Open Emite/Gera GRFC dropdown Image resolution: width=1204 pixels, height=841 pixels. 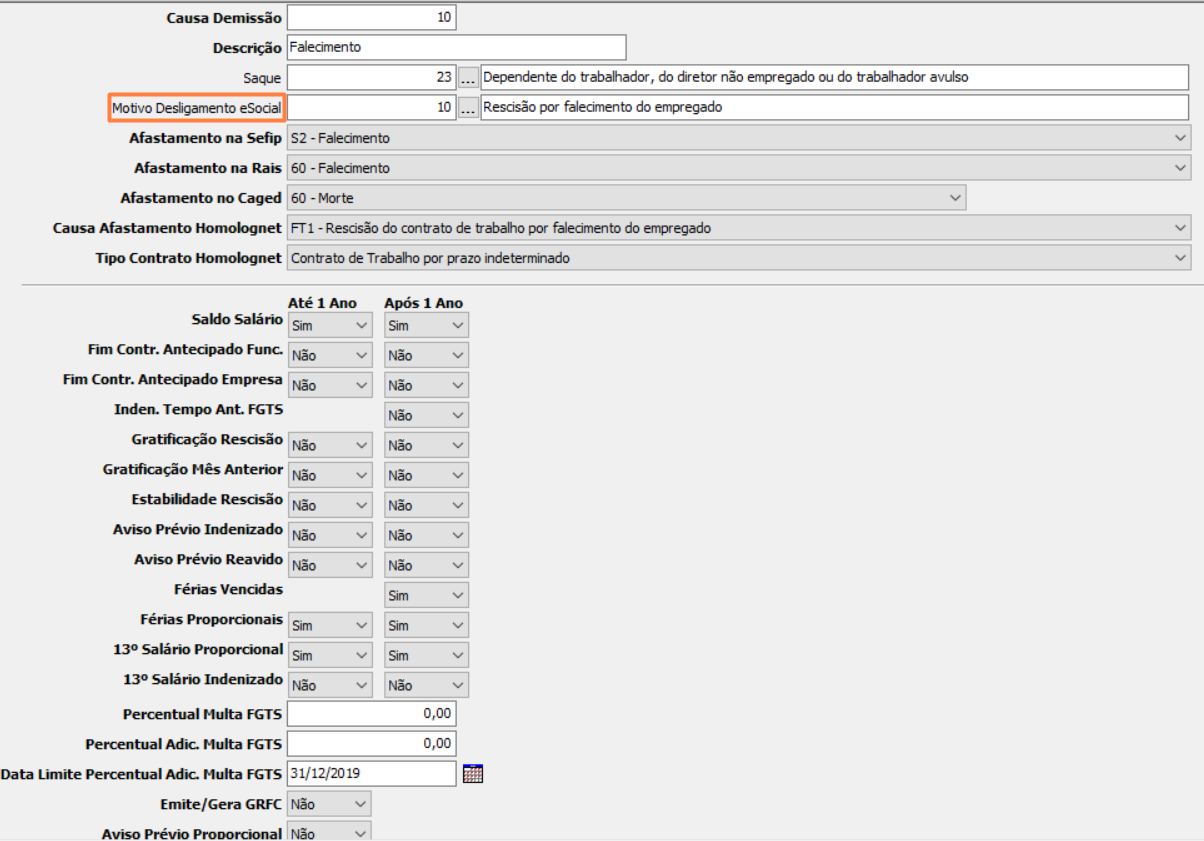[x=329, y=803]
